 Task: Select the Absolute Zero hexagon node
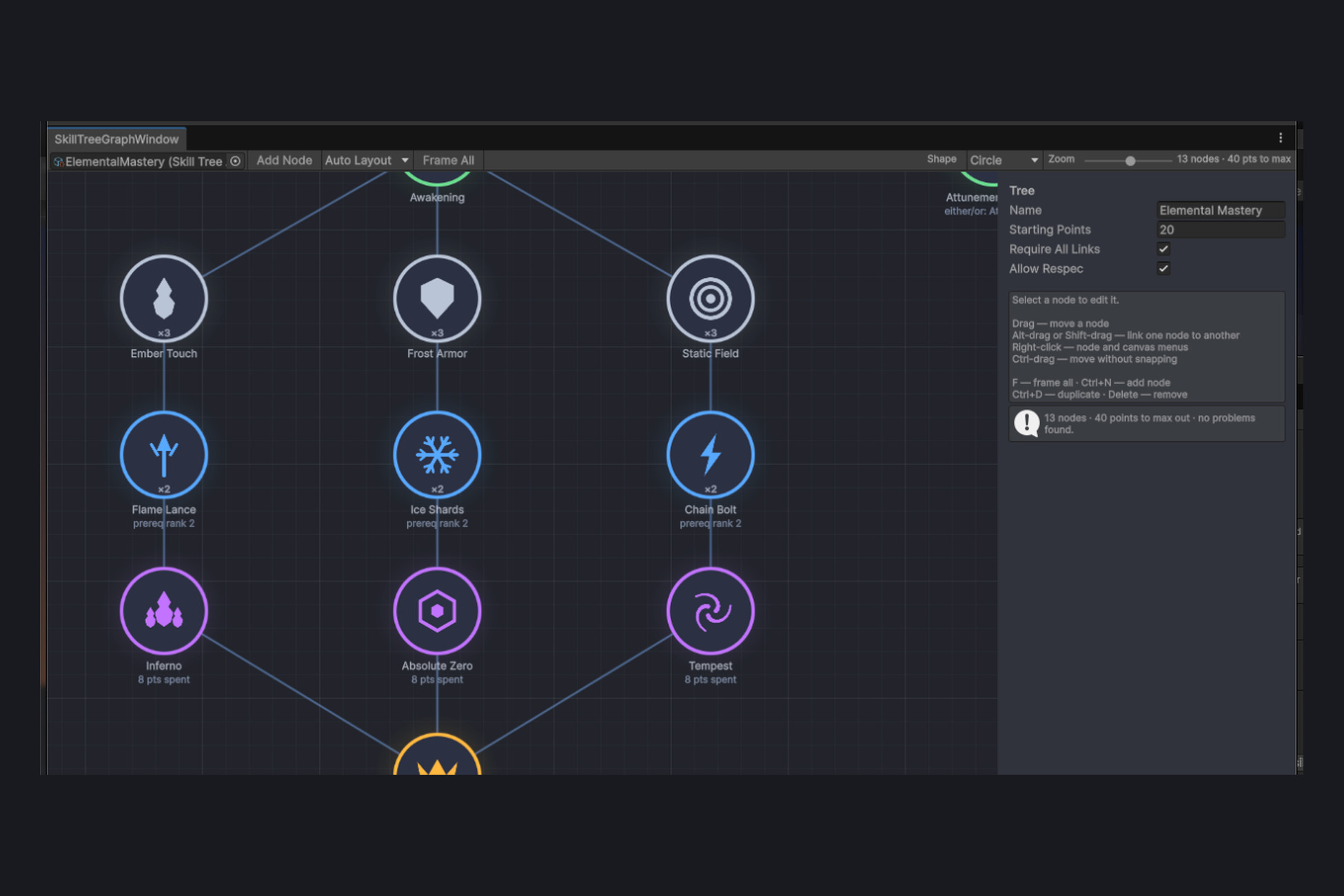pyautogui.click(x=437, y=611)
